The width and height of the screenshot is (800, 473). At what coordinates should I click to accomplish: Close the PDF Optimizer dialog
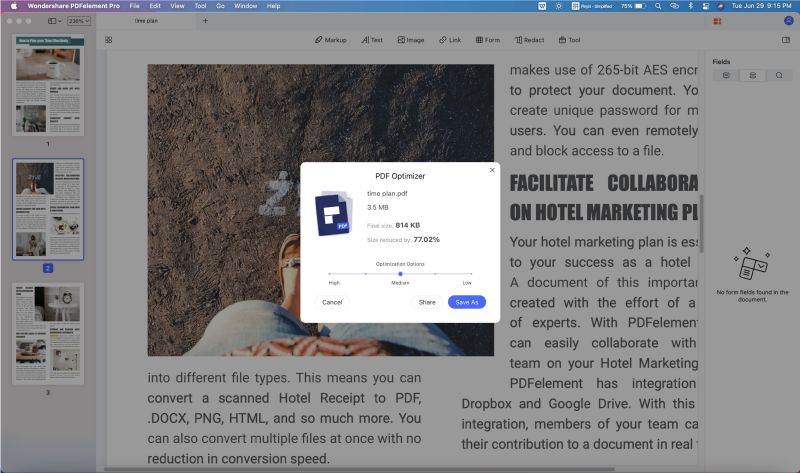coord(492,170)
